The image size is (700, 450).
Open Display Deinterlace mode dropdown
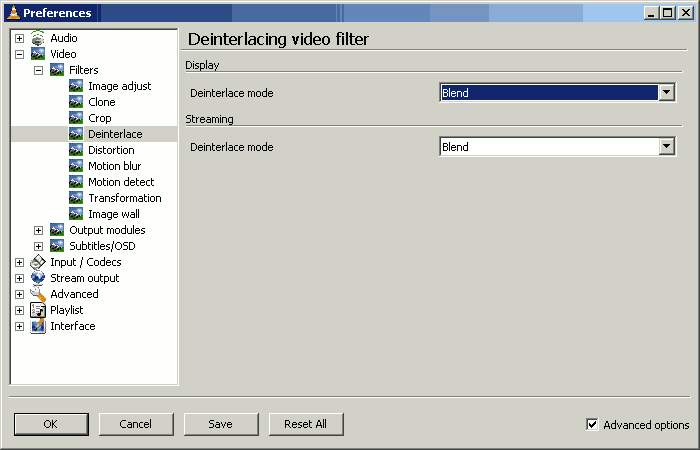click(x=666, y=93)
